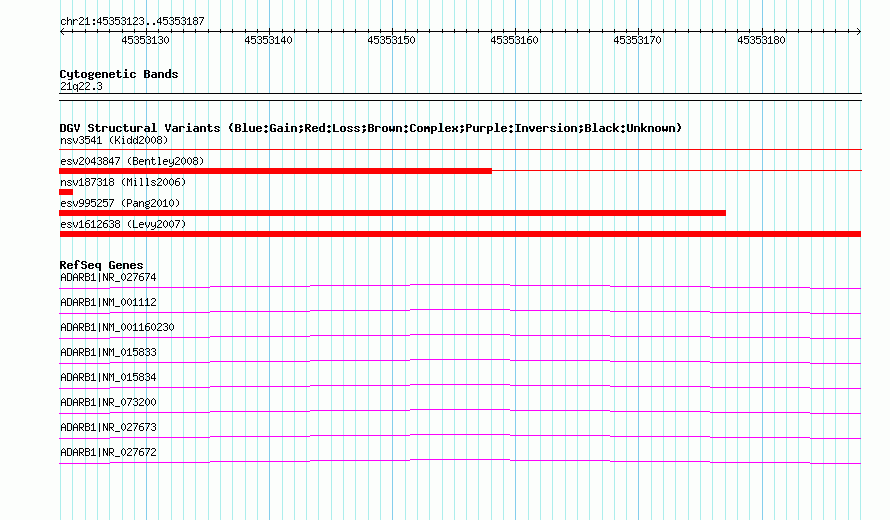Click the Cytogenetic Bands track title
Screen dimensions: 890x520
119,74
